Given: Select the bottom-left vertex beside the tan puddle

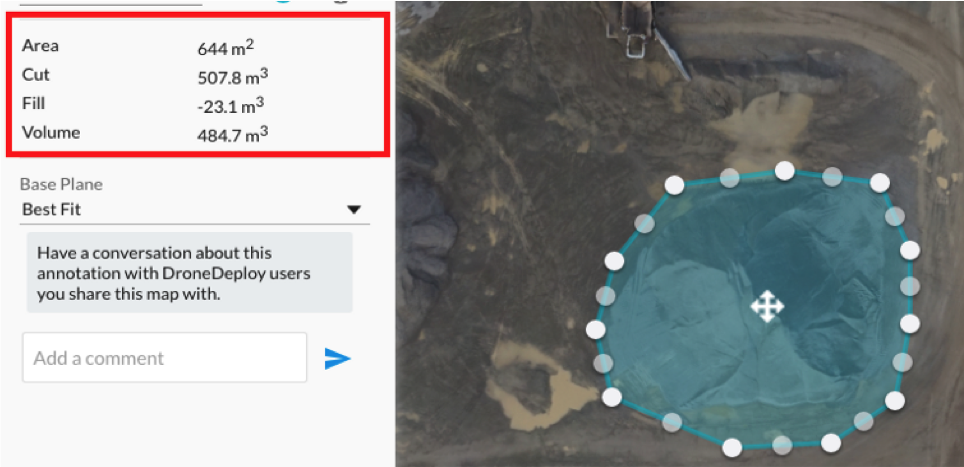Looking at the screenshot, I should 612,397.
